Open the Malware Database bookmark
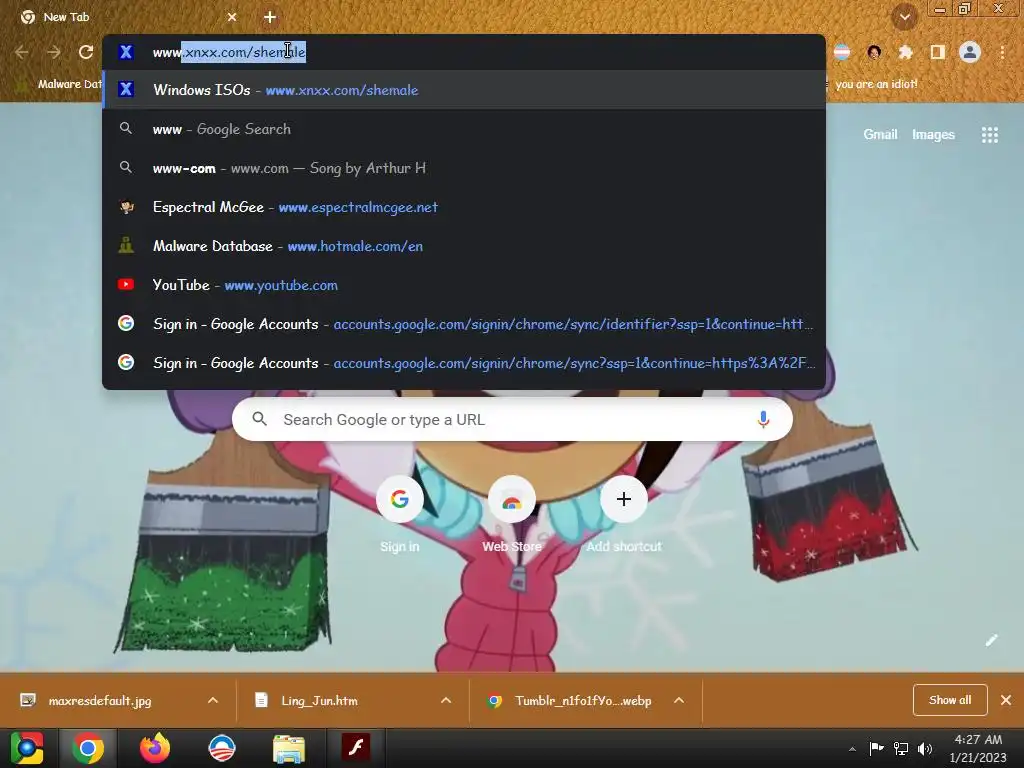 coord(59,84)
